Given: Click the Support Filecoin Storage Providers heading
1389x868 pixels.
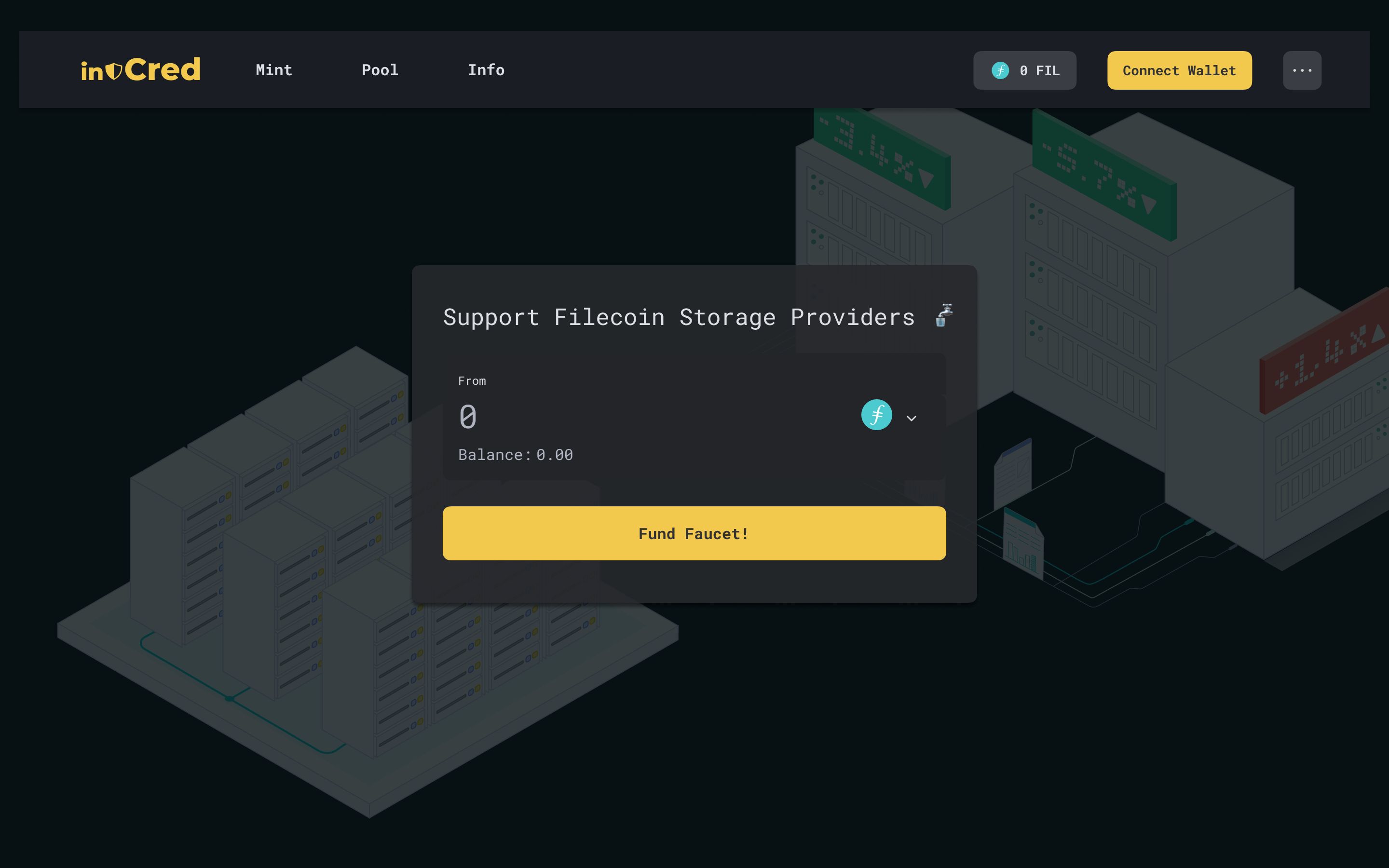Looking at the screenshot, I should 679,317.
